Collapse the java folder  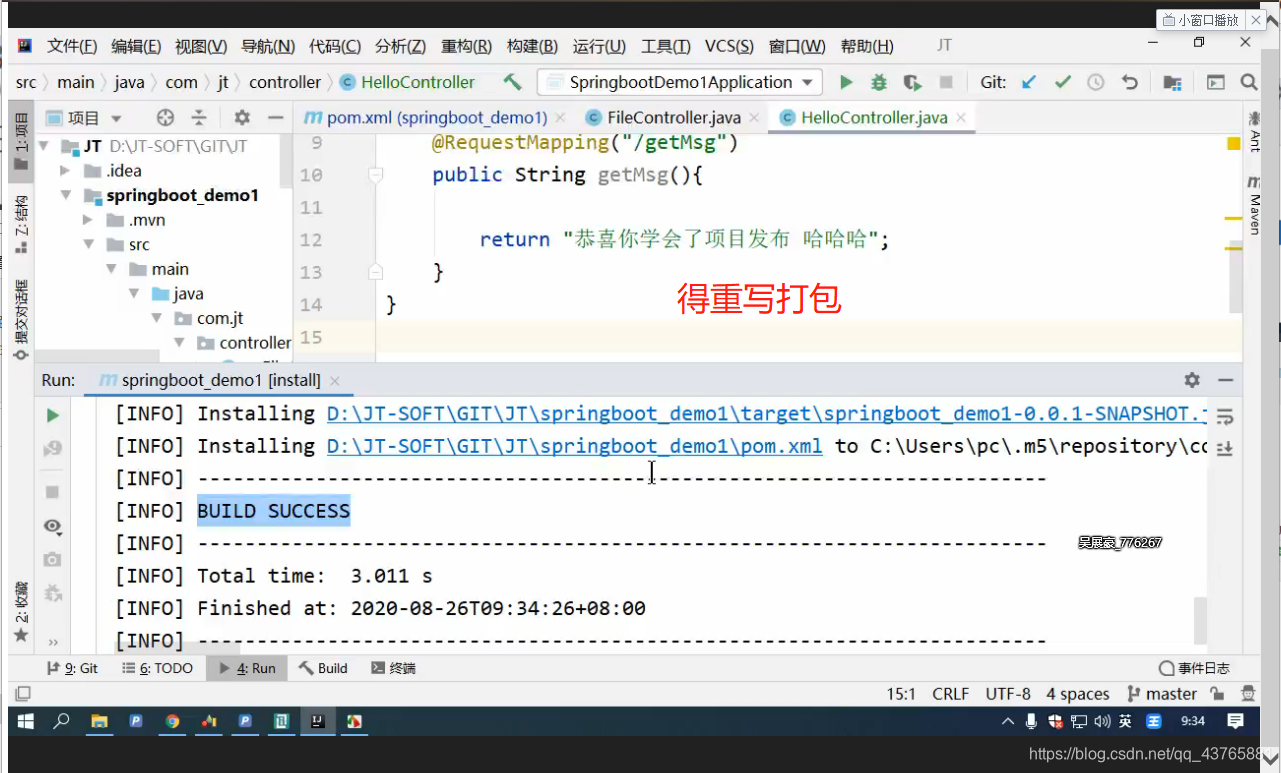[133, 293]
